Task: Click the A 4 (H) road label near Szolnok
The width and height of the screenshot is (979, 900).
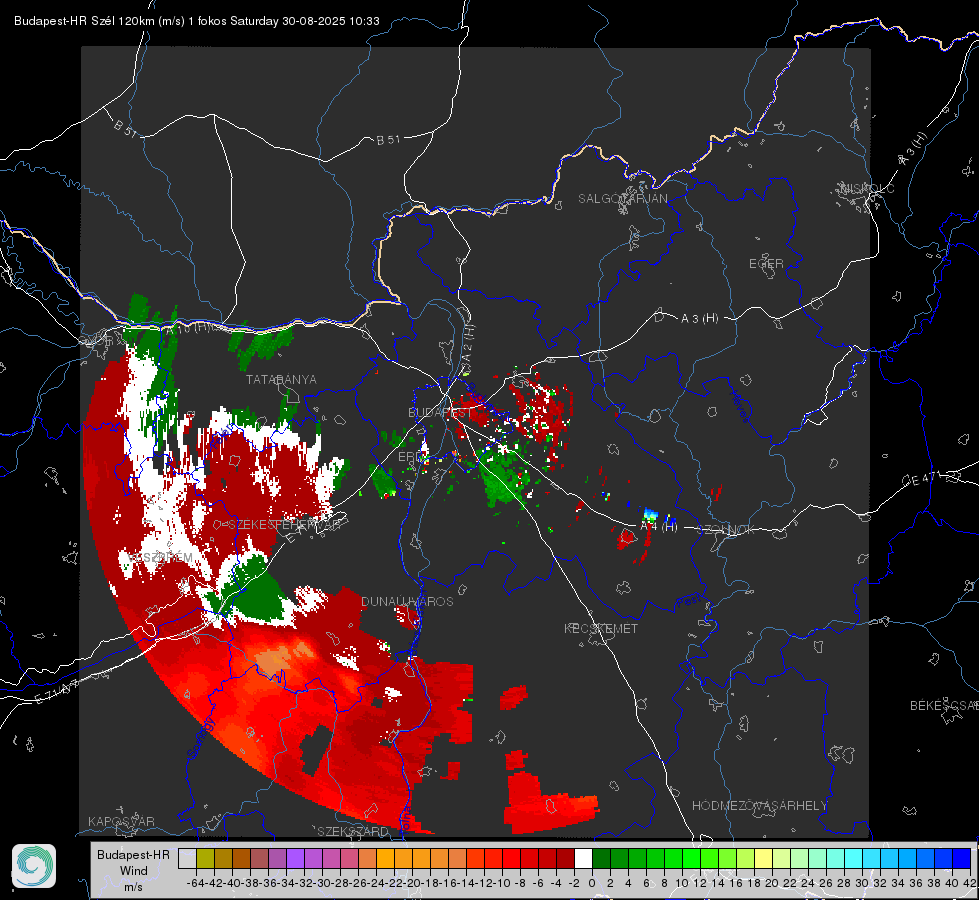Action: tap(659, 527)
